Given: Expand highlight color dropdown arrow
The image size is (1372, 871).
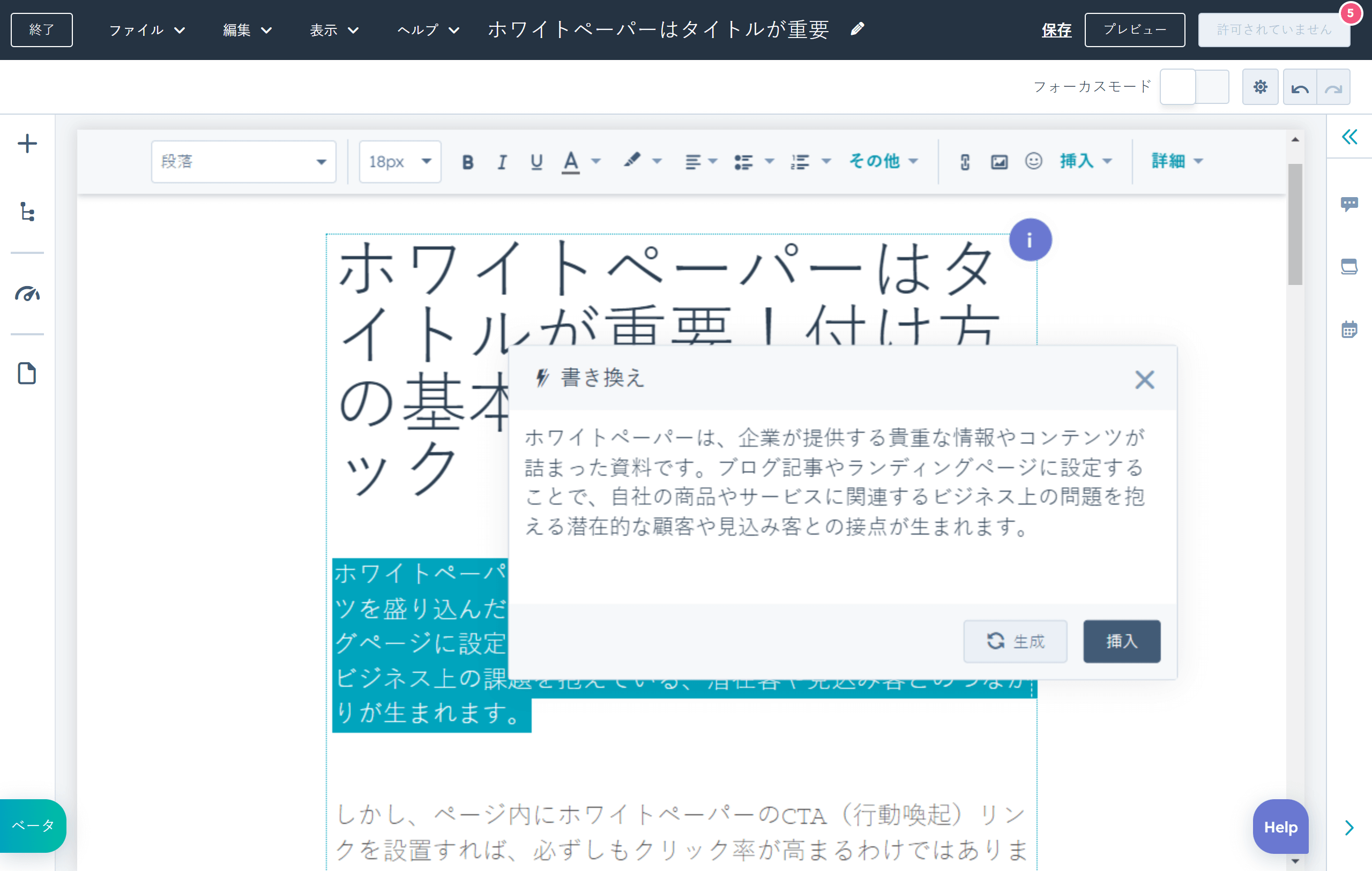Looking at the screenshot, I should [657, 162].
